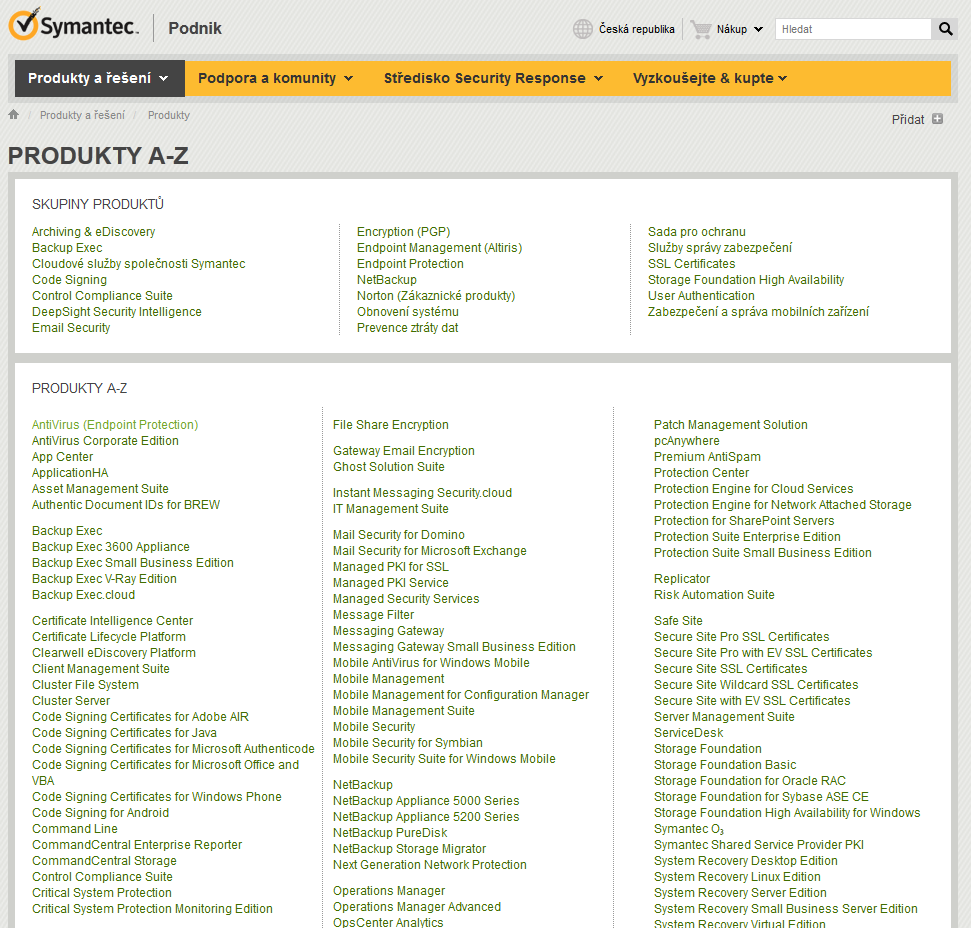The height and width of the screenshot is (928, 971).
Task: Open Instant Messaging Security.cloud
Action: [422, 493]
